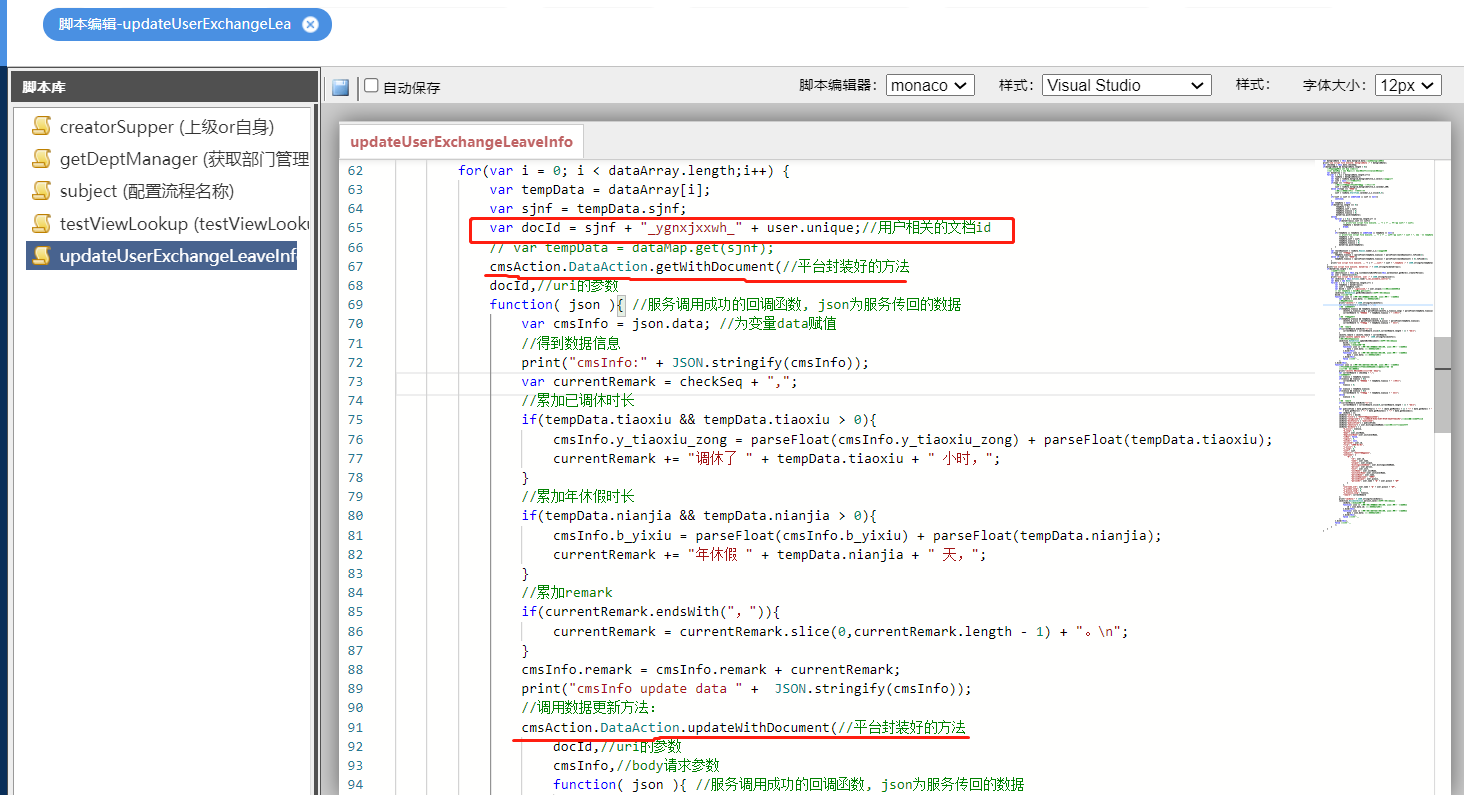
Task: Click the testViewLookup script scroll icon
Action: click(41, 223)
